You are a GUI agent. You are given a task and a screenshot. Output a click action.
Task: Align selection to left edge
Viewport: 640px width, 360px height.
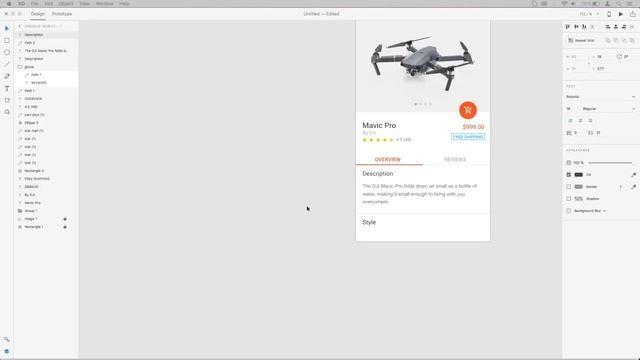coord(608,27)
